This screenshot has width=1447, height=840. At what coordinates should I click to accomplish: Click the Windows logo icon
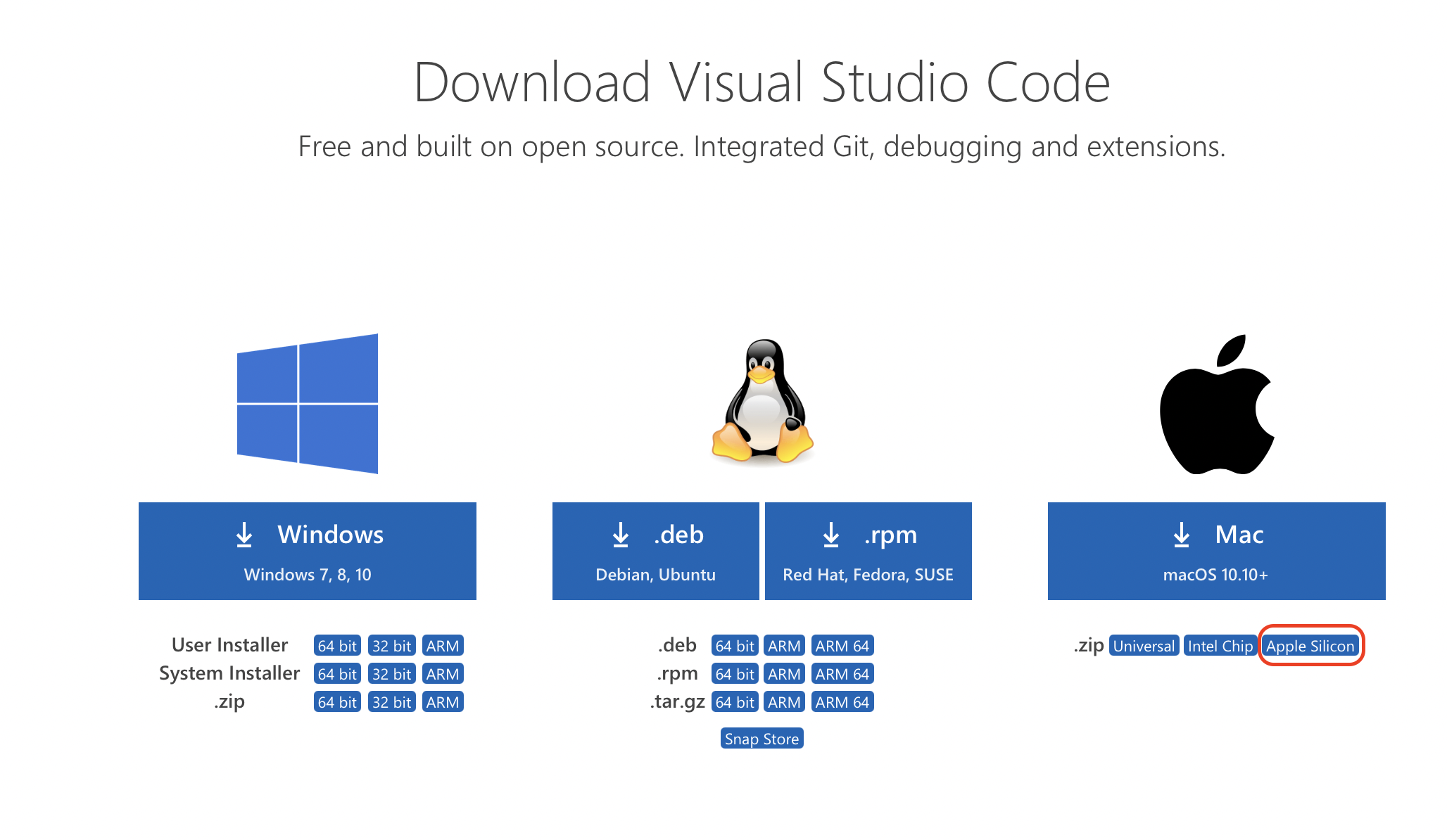pos(308,403)
